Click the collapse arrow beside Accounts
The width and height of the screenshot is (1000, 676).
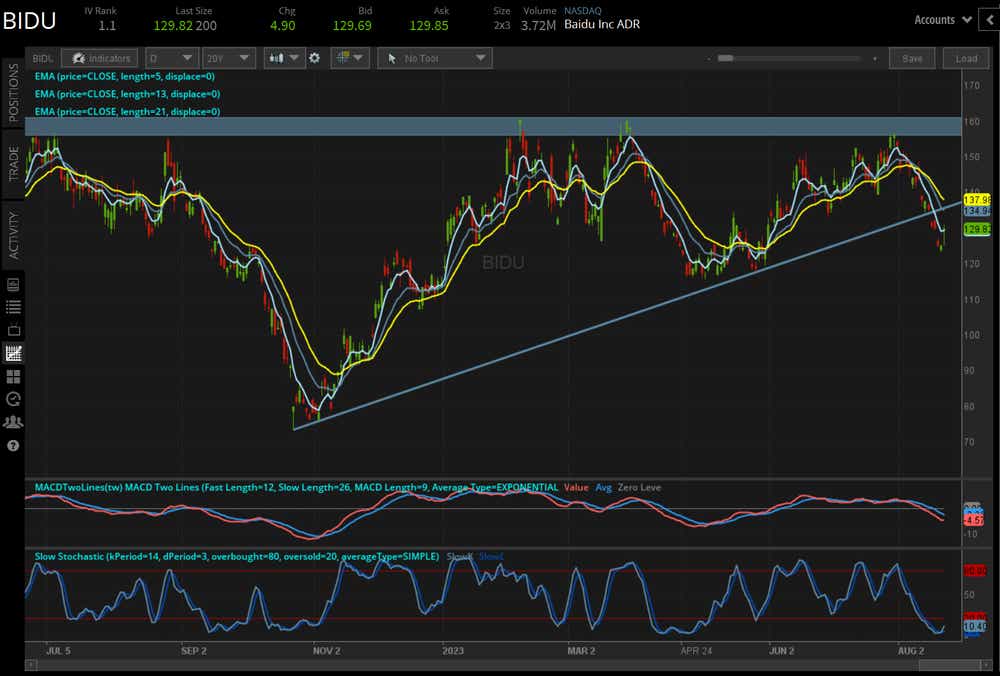point(991,20)
